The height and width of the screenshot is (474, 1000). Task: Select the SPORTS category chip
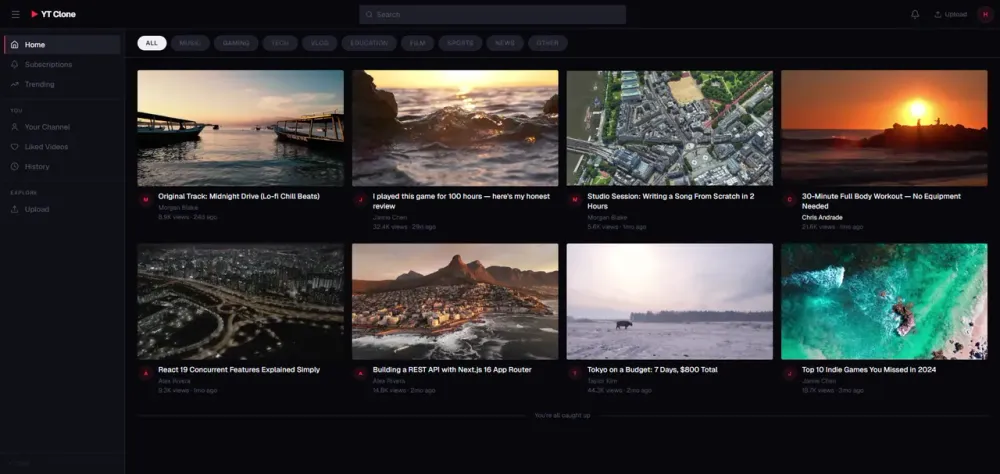tap(460, 43)
